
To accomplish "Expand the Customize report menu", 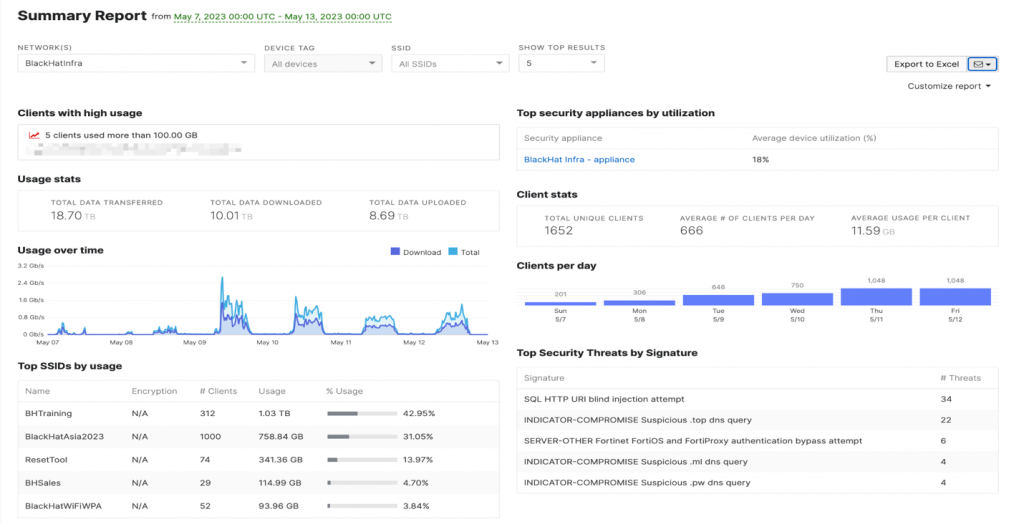I will coord(949,86).
